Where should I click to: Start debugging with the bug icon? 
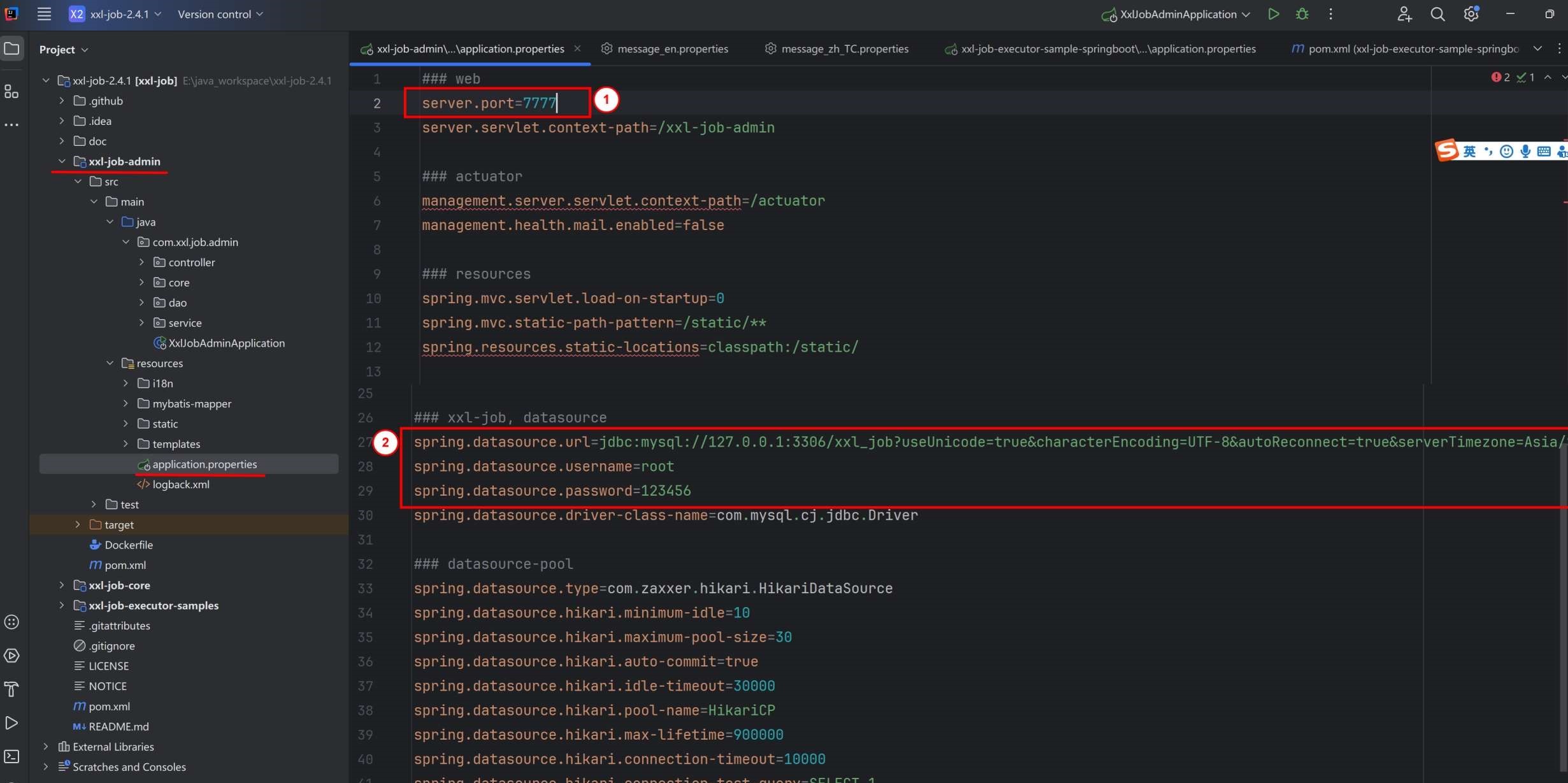pos(1302,14)
